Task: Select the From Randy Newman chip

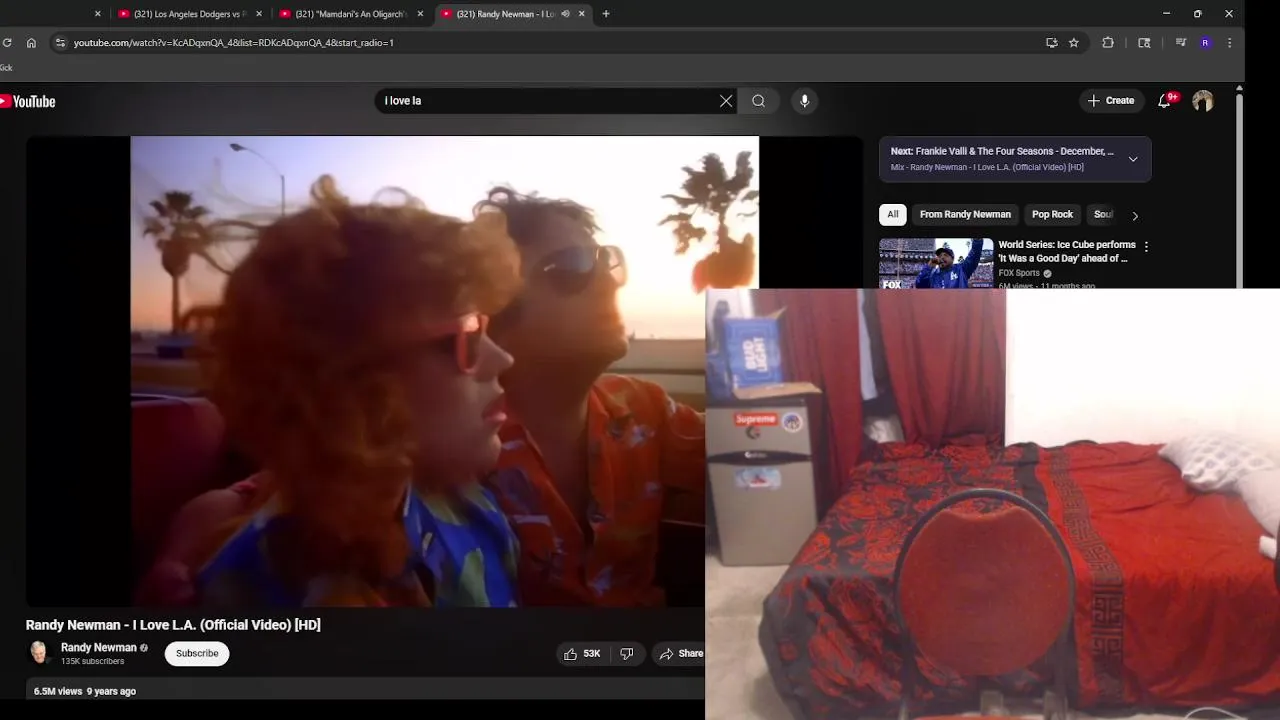Action: (965, 215)
